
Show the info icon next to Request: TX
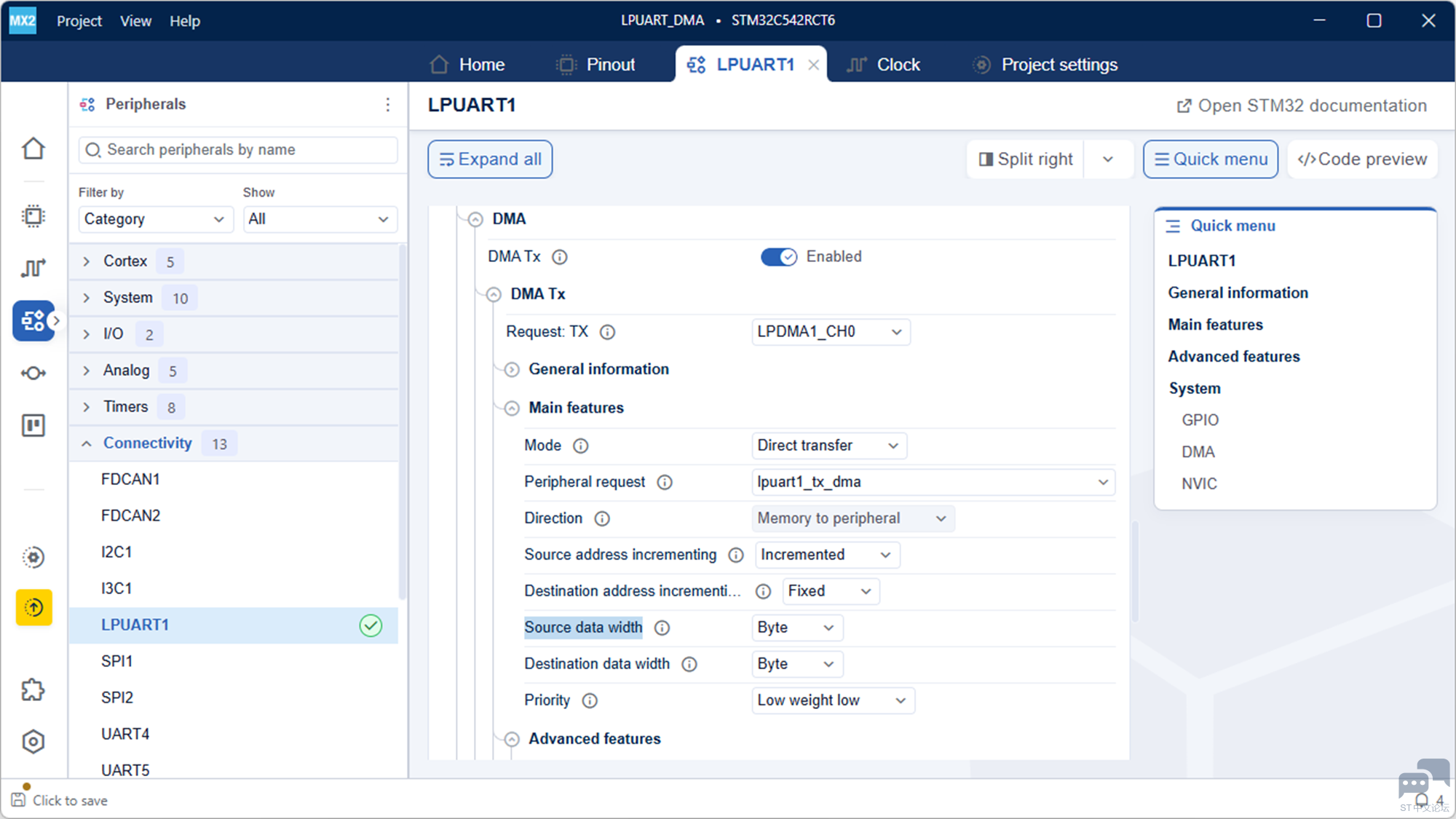point(607,332)
